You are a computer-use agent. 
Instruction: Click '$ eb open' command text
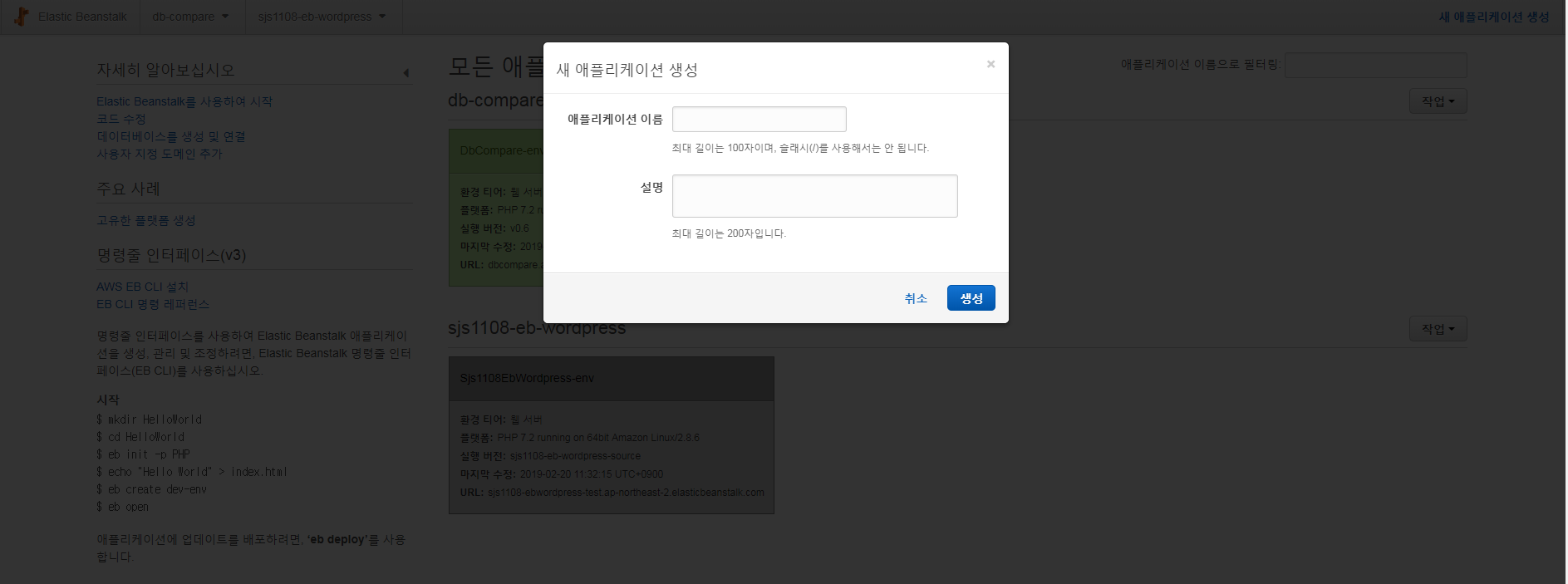[x=122, y=507]
